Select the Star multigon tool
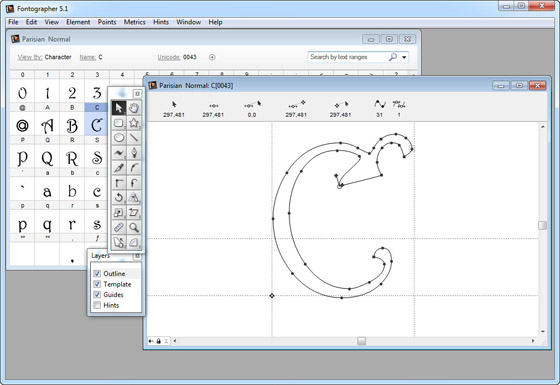Viewport: 560px width, 385px height. pos(134,123)
